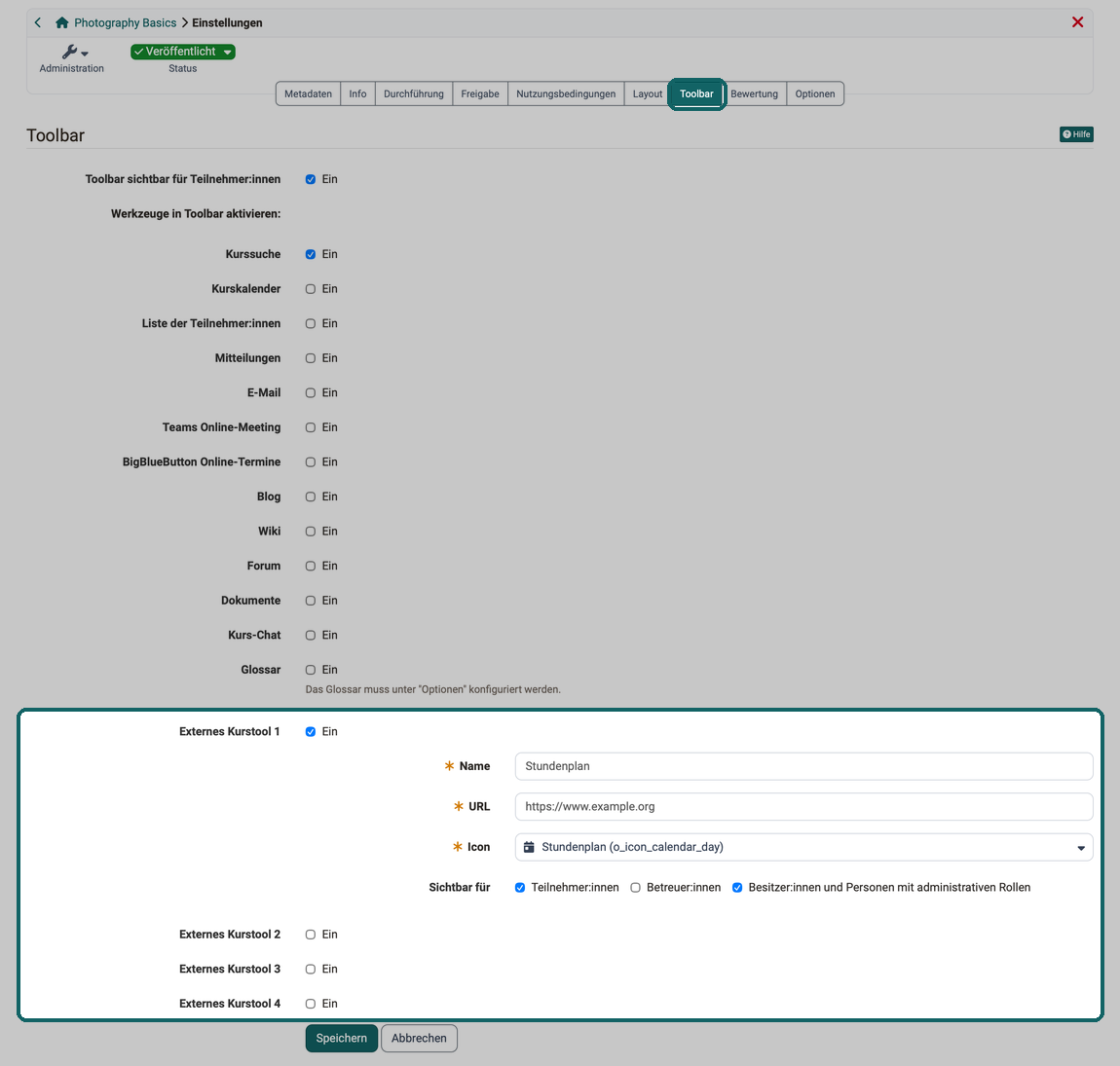Image resolution: width=1120 pixels, height=1066 pixels.
Task: Toggle Toolbar sichtbar für Teilnehmer:innen checkbox
Action: tap(310, 179)
